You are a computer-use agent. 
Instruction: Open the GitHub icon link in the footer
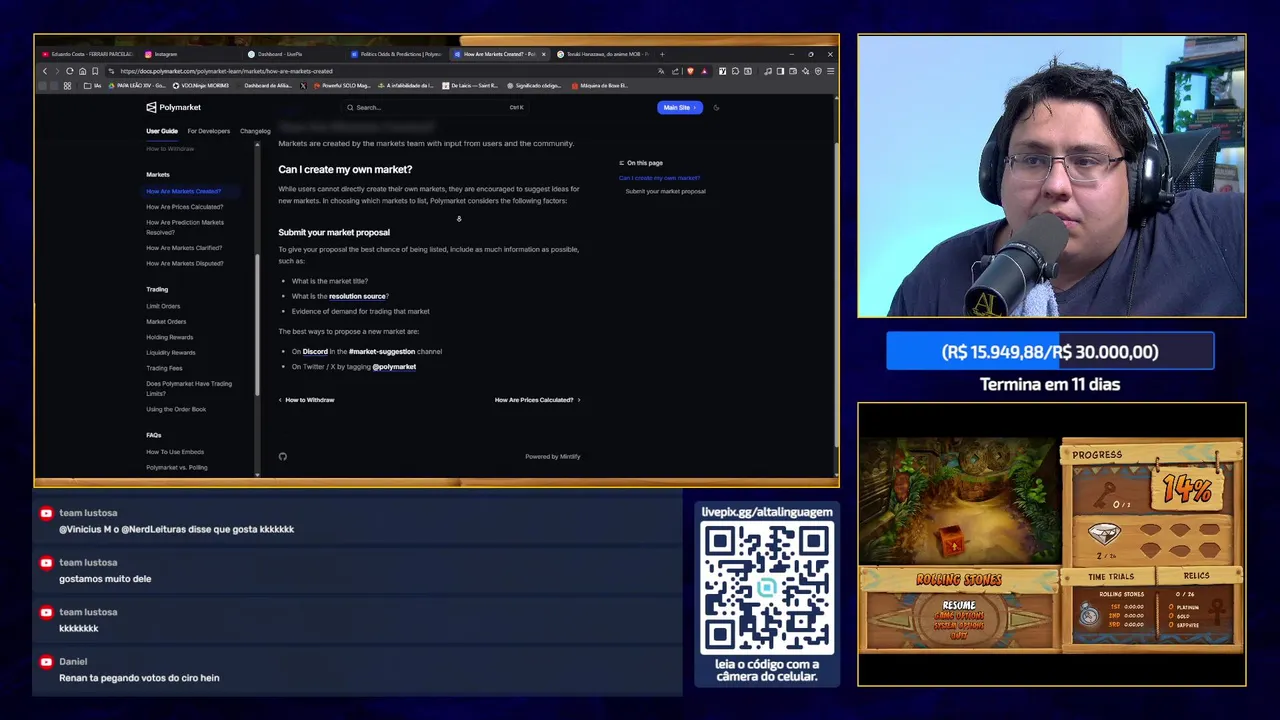tap(283, 456)
